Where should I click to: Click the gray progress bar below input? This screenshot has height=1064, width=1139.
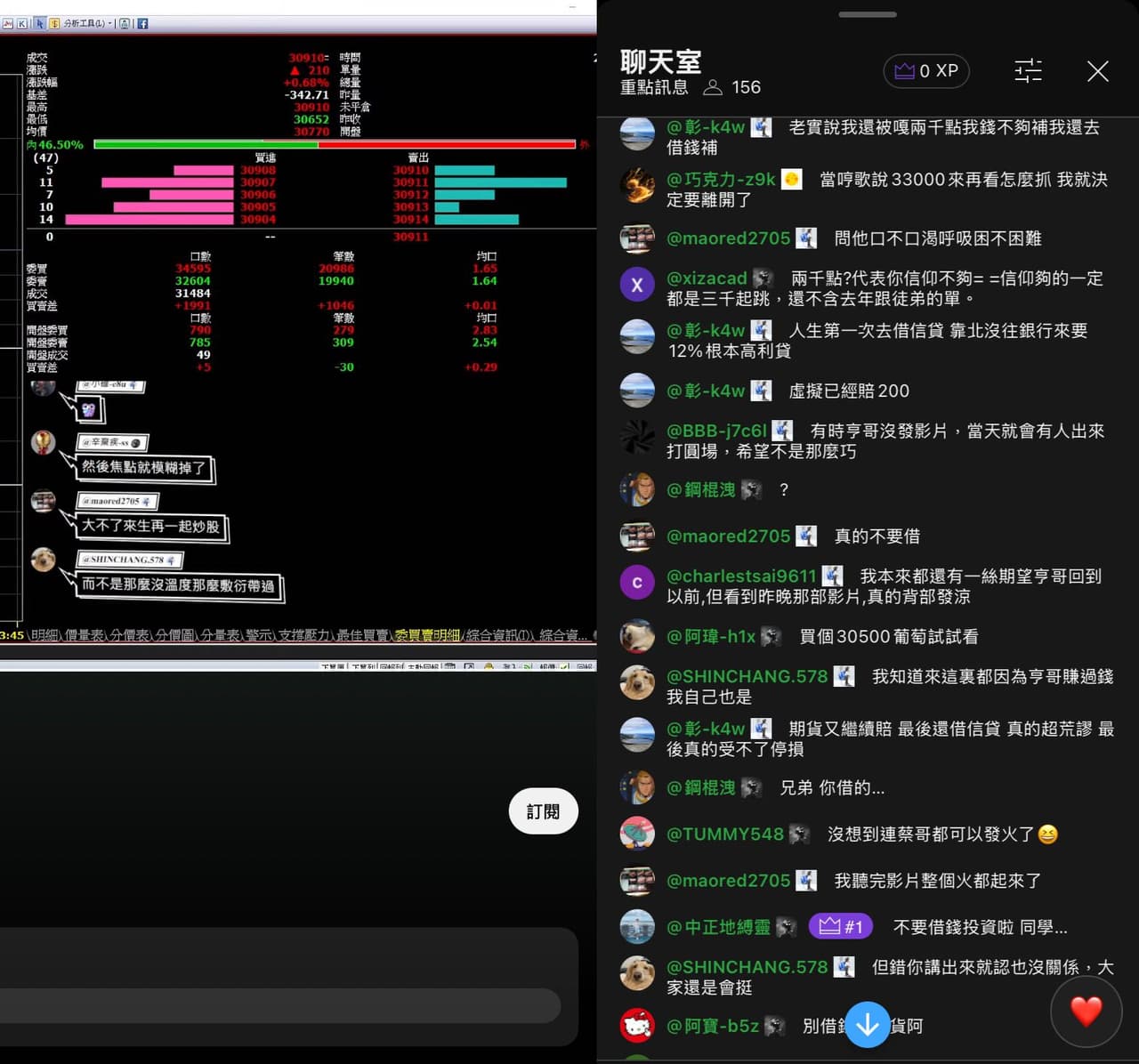pos(279,1005)
